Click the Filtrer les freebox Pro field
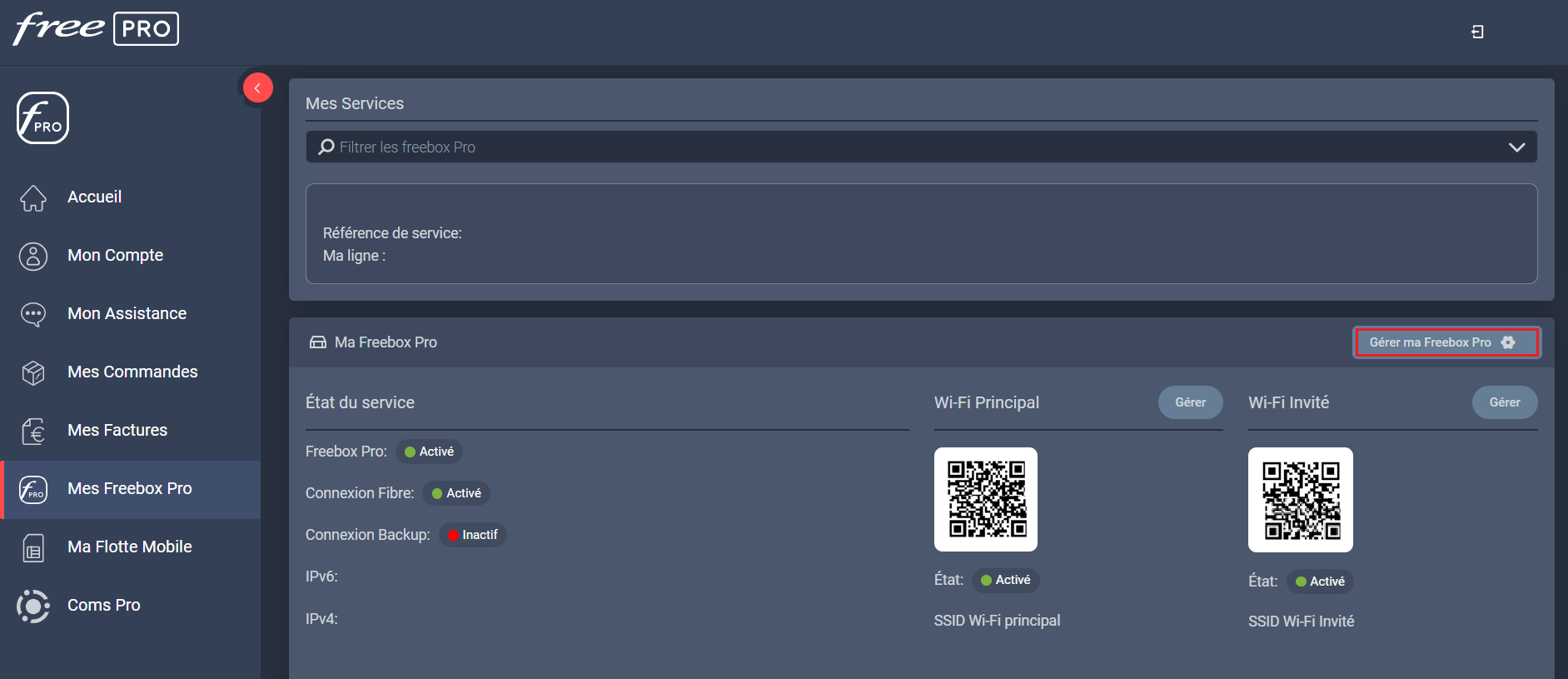The width and height of the screenshot is (1568, 679). 908,147
